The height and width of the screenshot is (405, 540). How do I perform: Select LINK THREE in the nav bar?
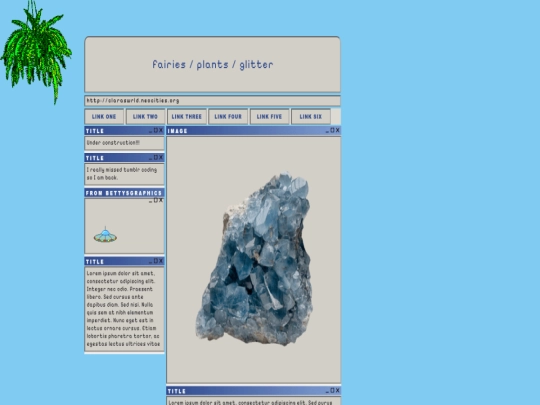pos(187,116)
